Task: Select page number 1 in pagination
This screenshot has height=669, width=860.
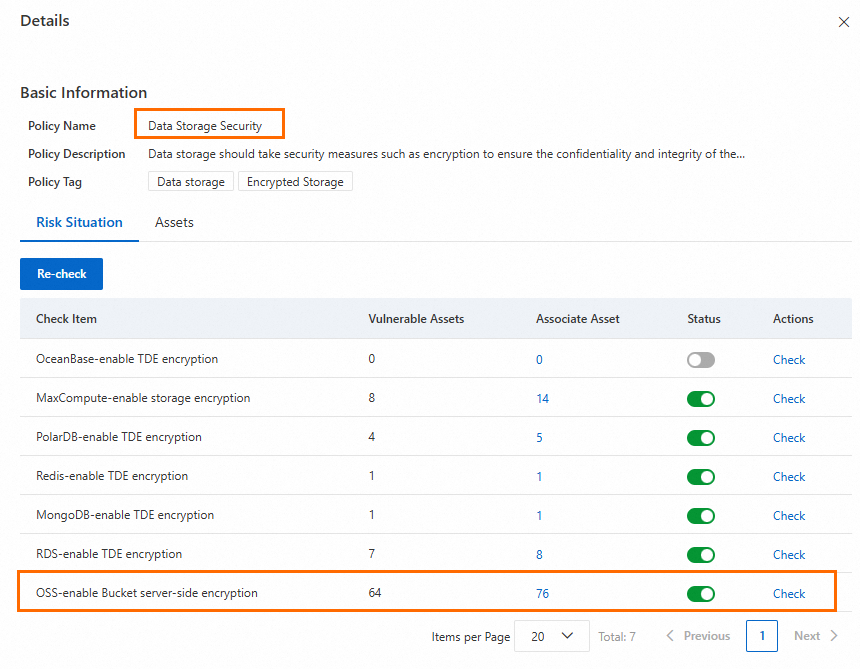Action: [761, 636]
